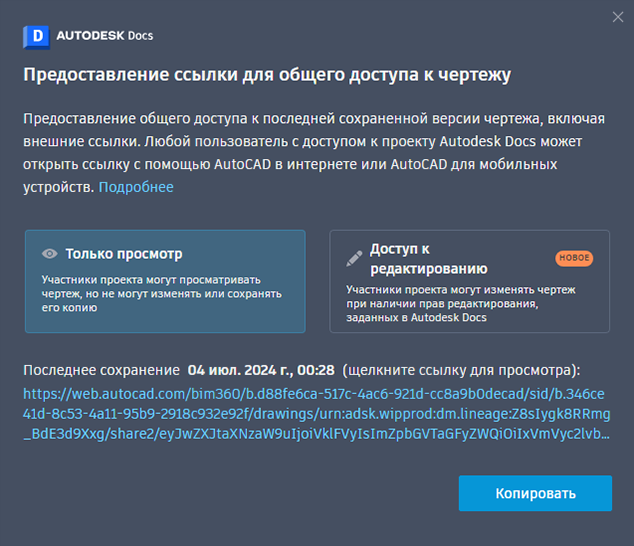Image resolution: width=634 pixels, height=546 pixels.
Task: Click the НОВОЕ badge
Action: [574, 258]
